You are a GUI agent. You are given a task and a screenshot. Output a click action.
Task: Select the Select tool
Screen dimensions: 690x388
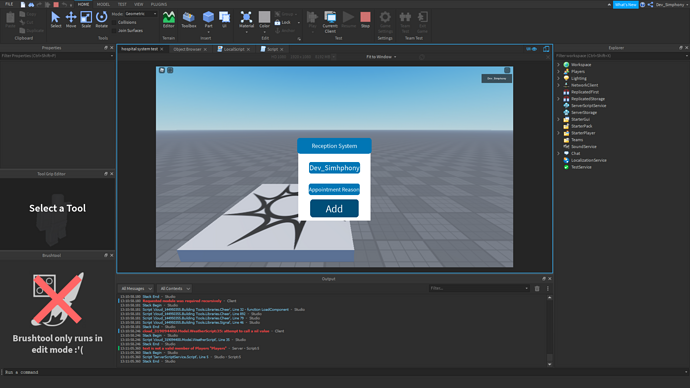pyautogui.click(x=55, y=19)
